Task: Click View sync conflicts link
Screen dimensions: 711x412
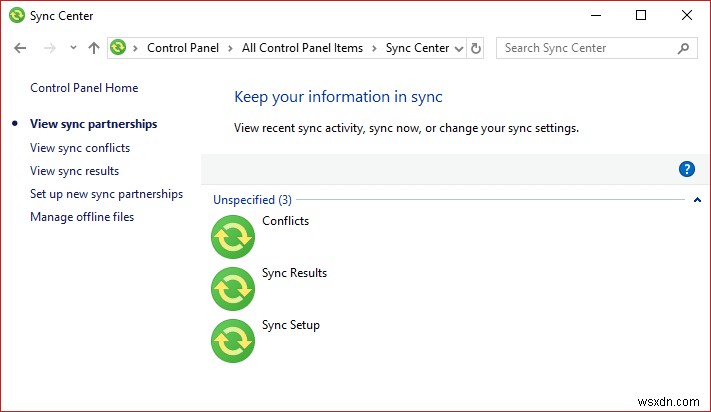Action: (80, 148)
